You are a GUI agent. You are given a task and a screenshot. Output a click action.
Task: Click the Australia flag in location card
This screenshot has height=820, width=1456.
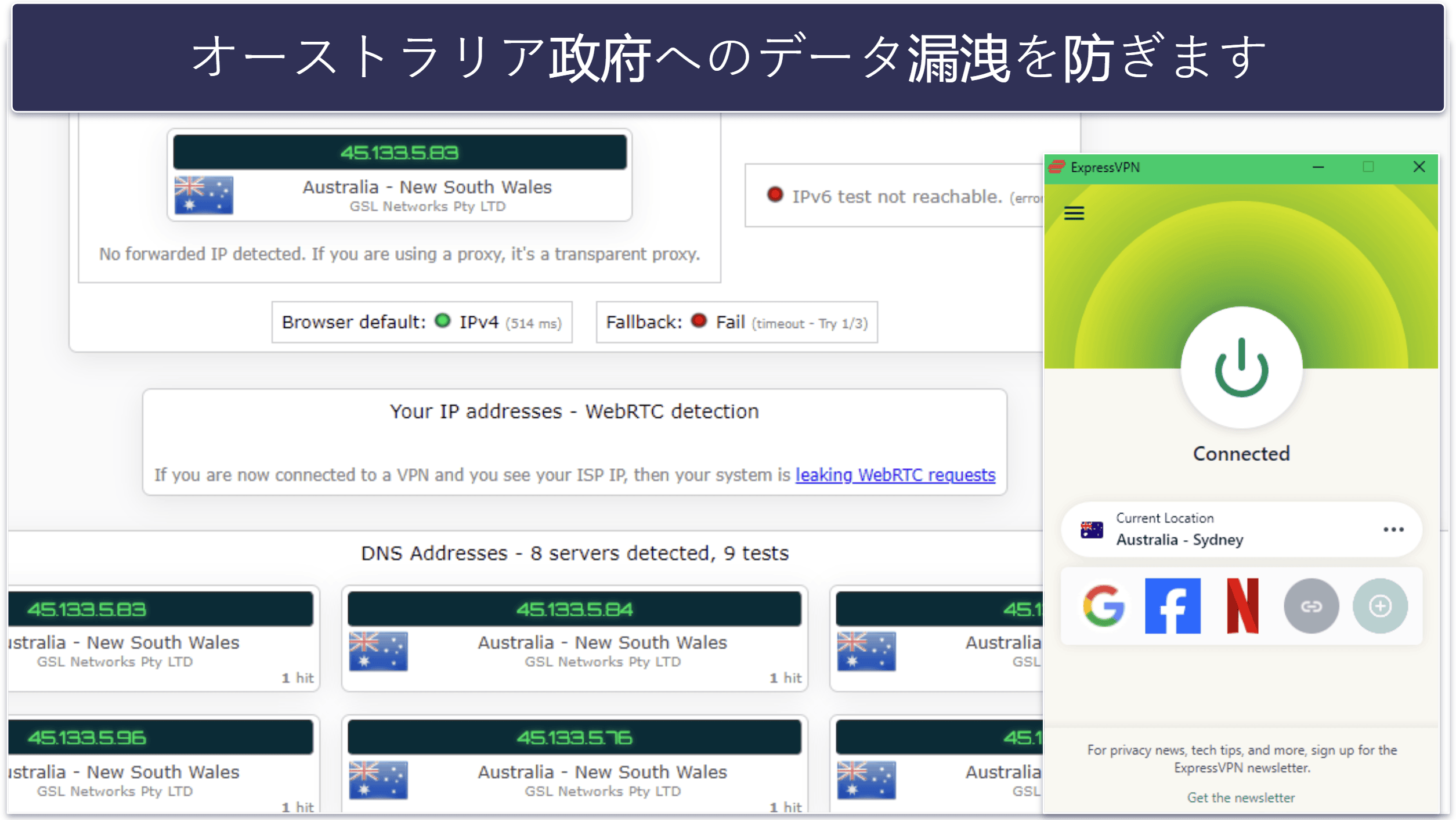pyautogui.click(x=1091, y=529)
